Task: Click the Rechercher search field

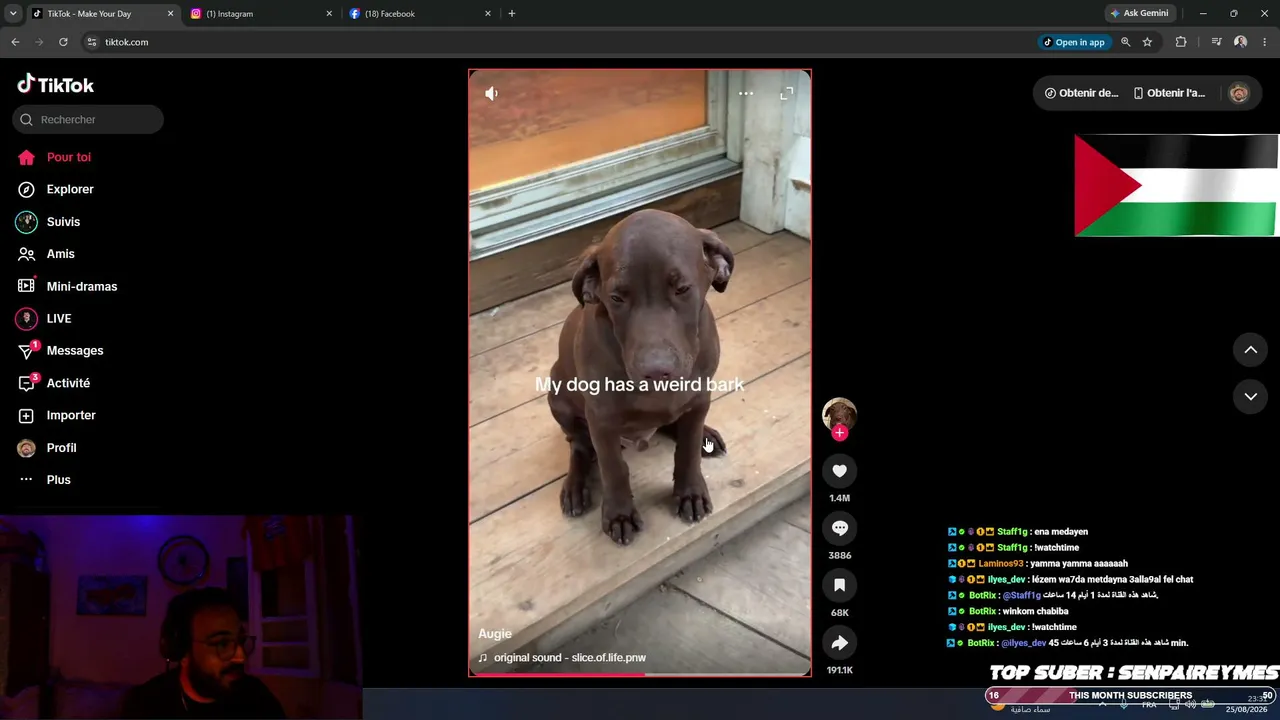Action: coord(88,120)
